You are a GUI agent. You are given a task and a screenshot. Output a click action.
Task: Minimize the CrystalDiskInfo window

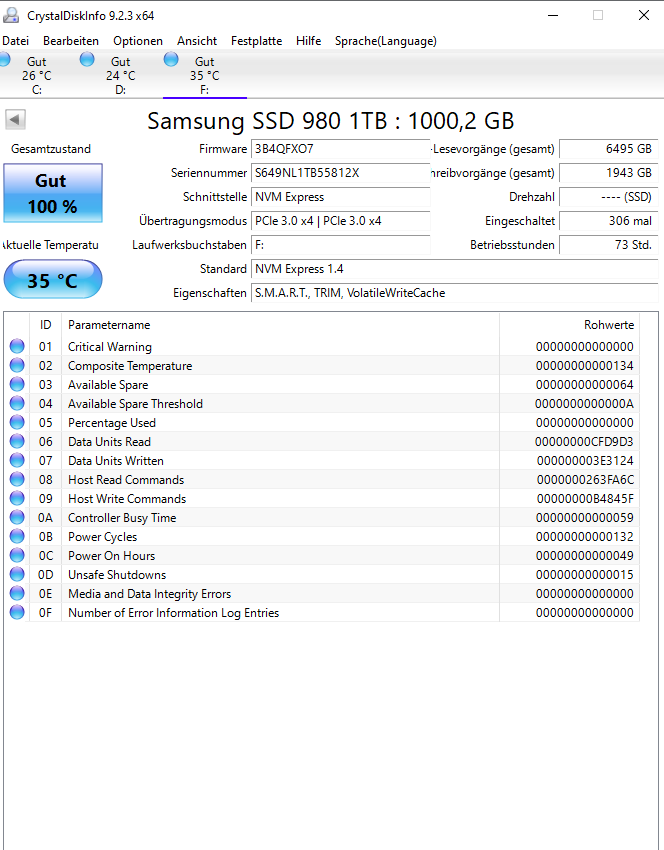click(553, 15)
